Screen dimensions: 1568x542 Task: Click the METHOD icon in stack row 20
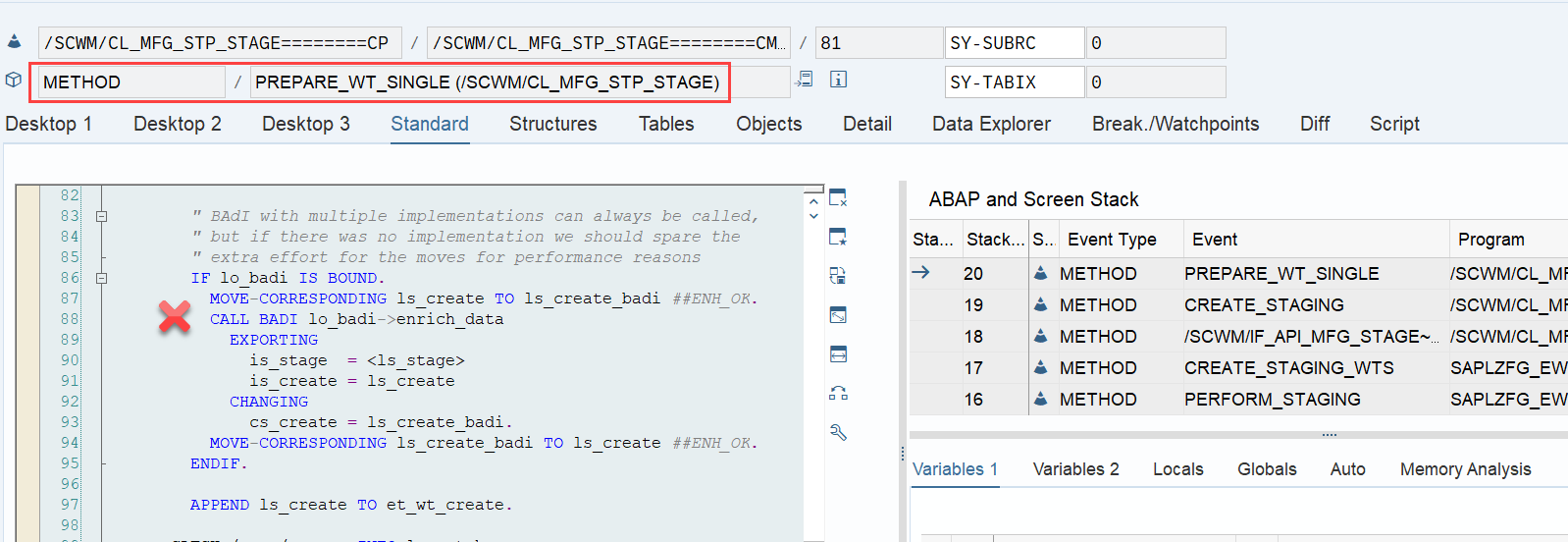[x=1040, y=273]
